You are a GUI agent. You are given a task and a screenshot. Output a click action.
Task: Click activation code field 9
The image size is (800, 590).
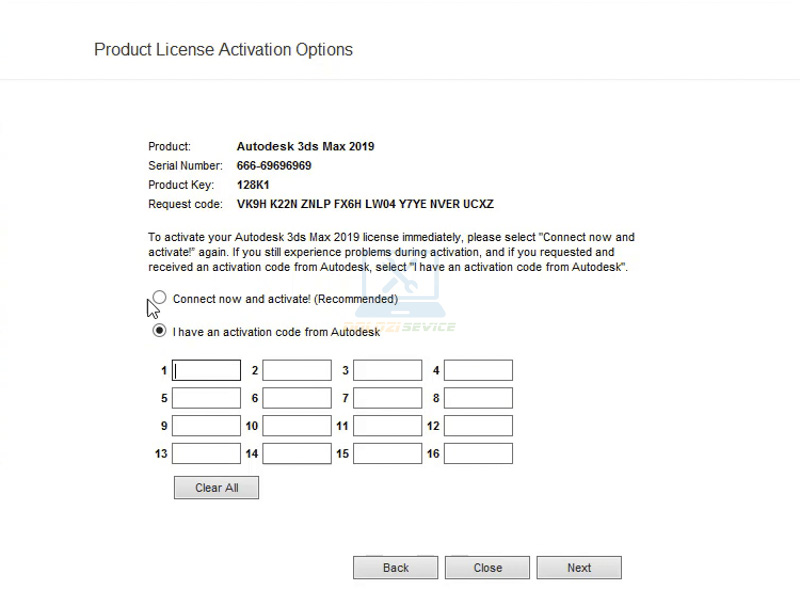pyautogui.click(x=207, y=426)
